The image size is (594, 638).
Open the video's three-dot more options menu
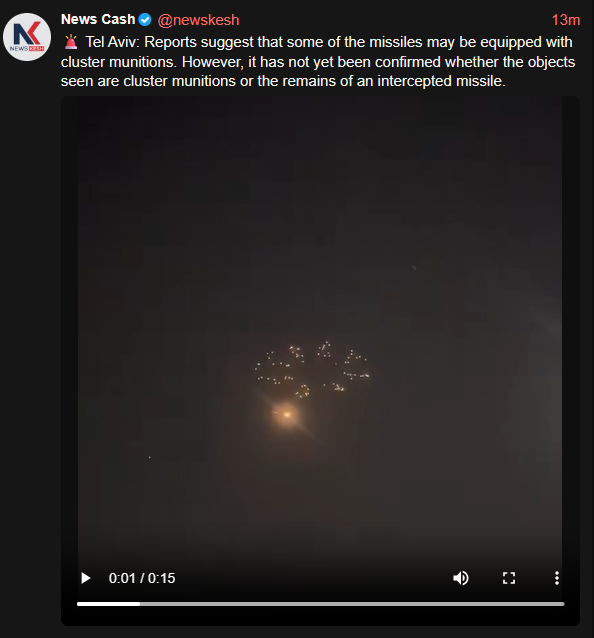(557, 578)
